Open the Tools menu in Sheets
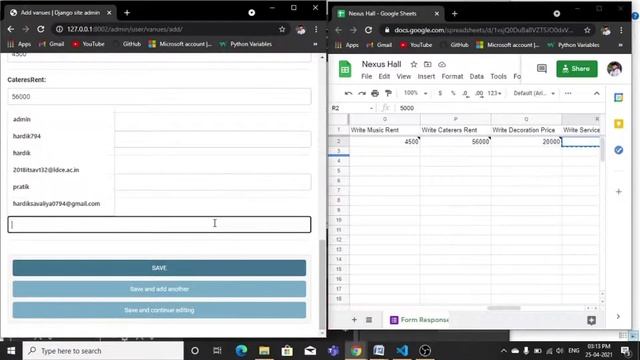Screen dimensions: 640x360 [x=498, y=76]
